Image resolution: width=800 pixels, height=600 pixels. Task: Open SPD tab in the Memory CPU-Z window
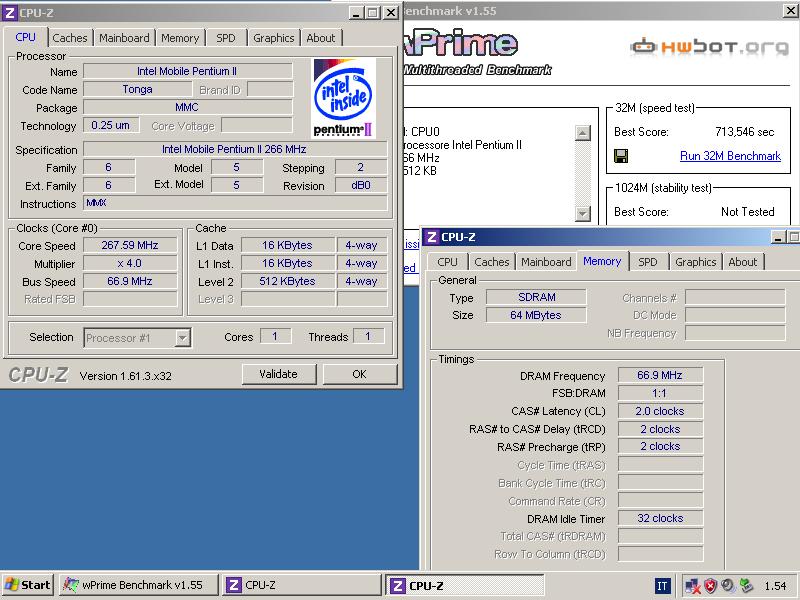point(647,262)
